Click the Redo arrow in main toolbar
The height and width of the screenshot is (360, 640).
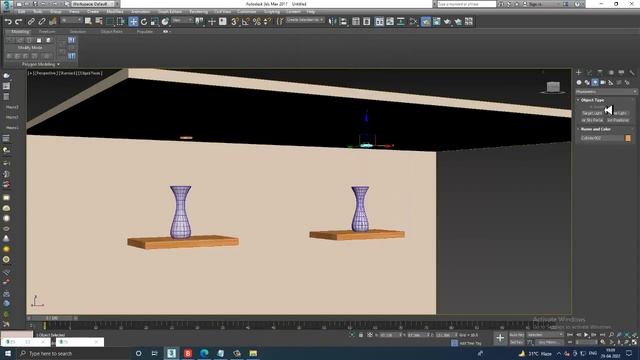[18, 22]
